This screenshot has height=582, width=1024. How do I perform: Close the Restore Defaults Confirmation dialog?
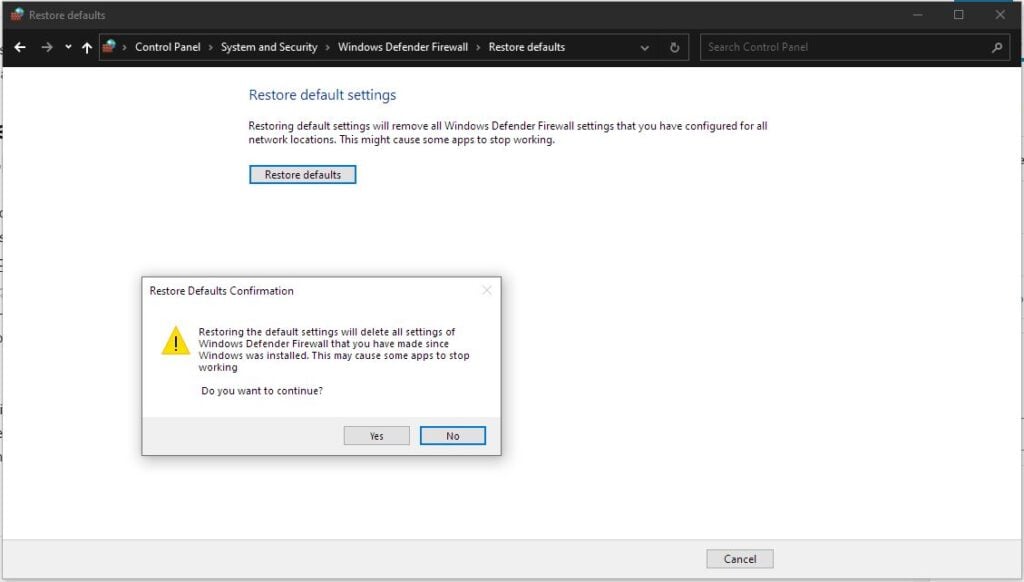(487, 291)
